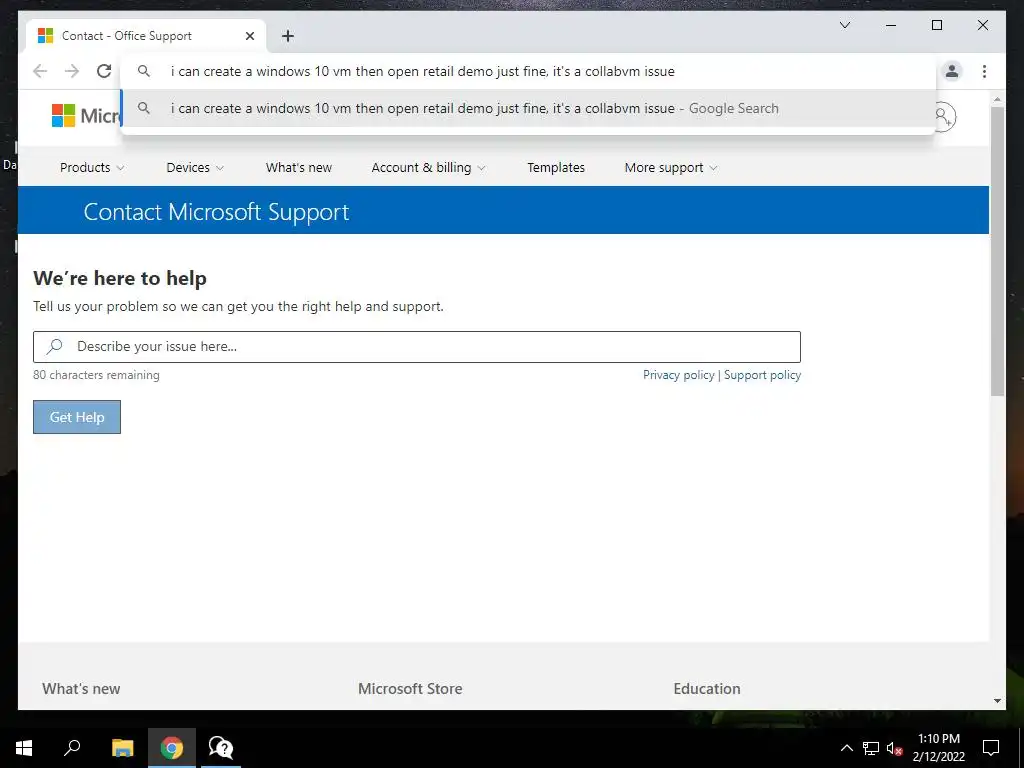Open a new tab with the plus icon
Viewport: 1024px width, 768px height.
click(x=288, y=36)
